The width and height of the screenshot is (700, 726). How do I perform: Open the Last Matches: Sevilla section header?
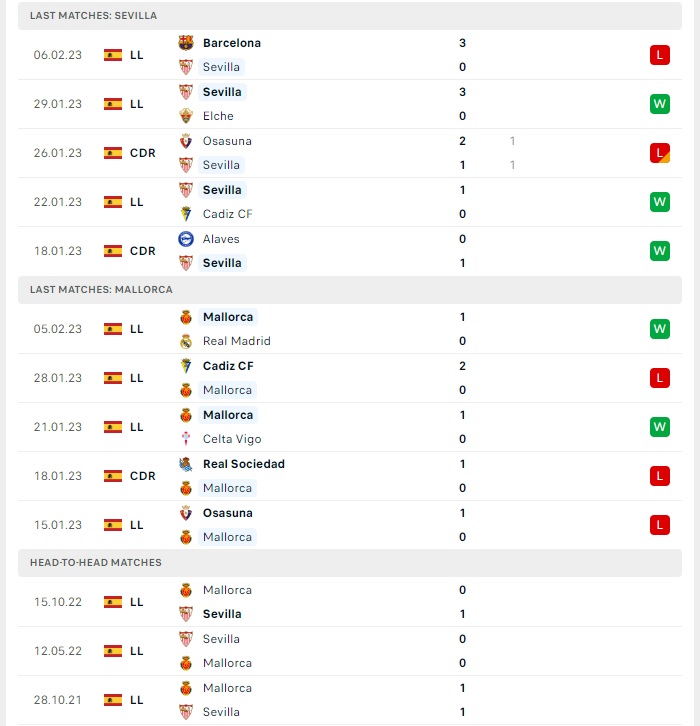(350, 16)
